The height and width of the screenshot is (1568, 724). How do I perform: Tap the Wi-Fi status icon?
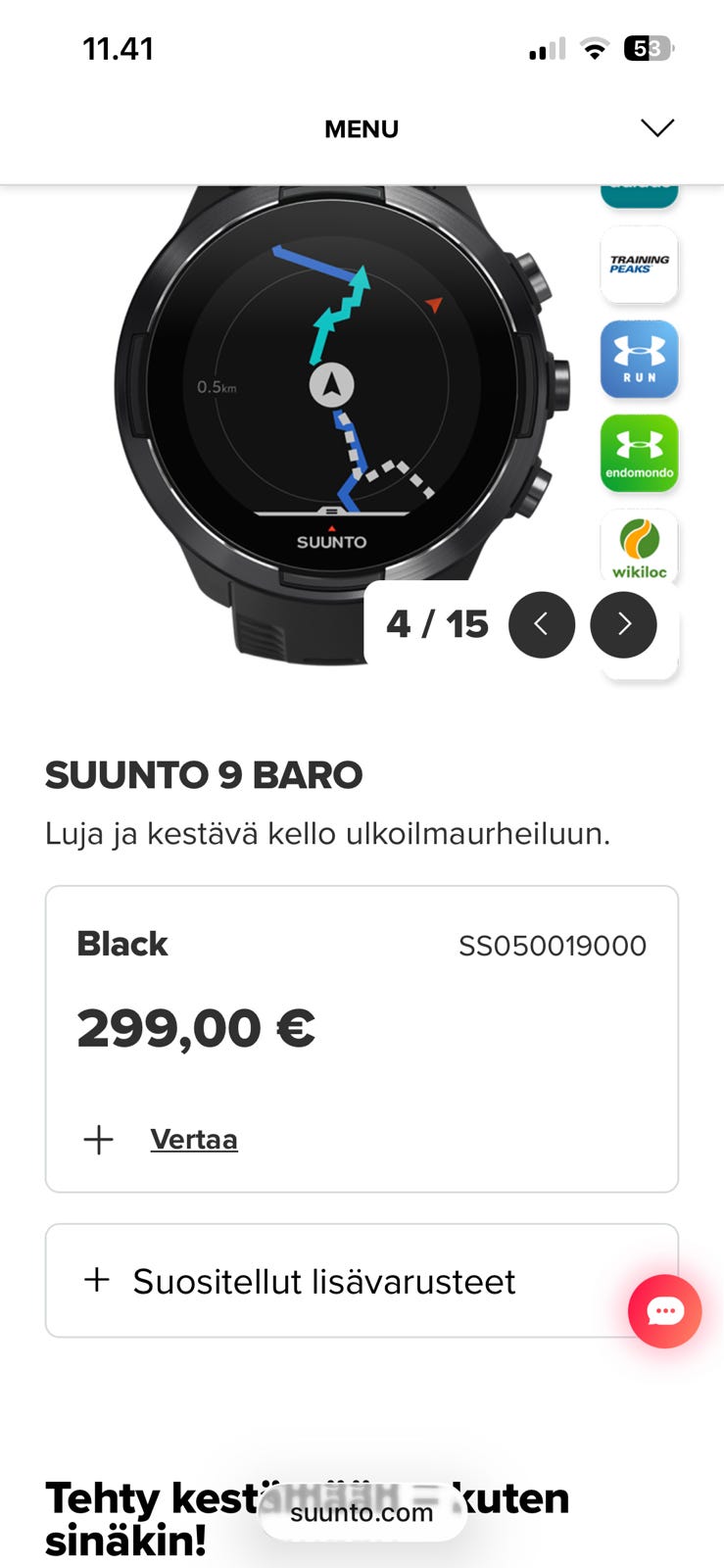(594, 48)
